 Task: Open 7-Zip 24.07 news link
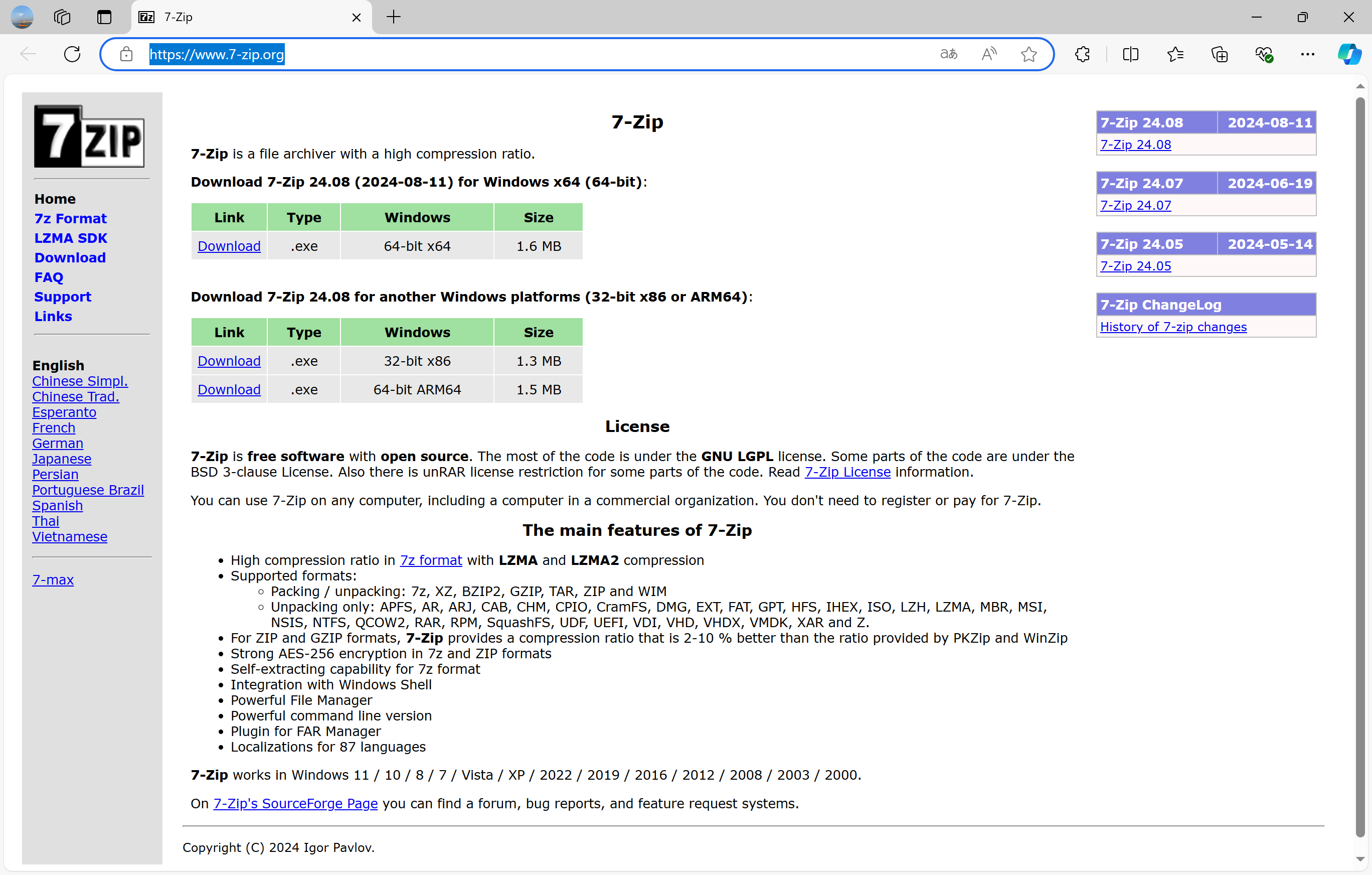[1135, 205]
